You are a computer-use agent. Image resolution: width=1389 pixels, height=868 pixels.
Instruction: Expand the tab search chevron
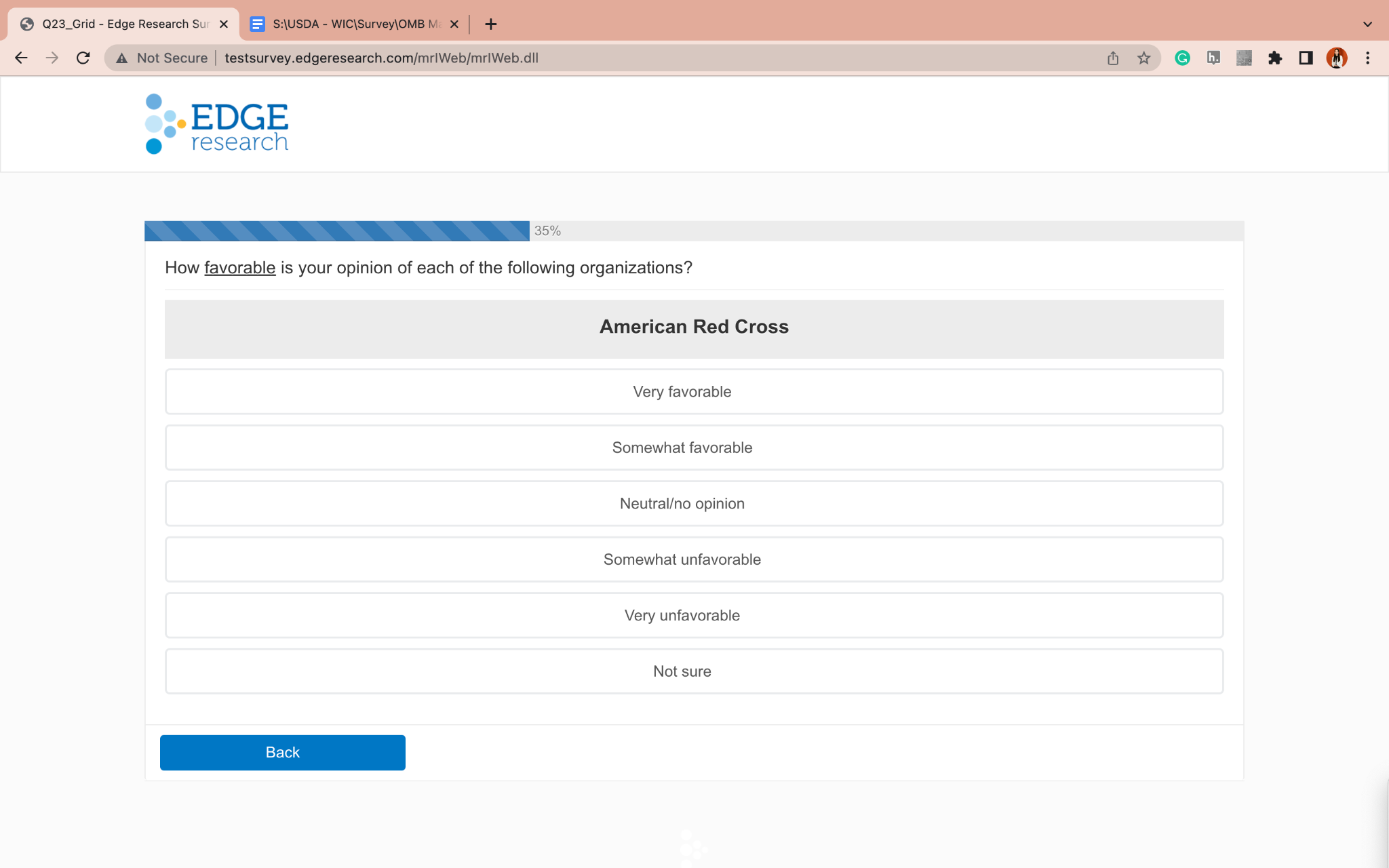1367,24
